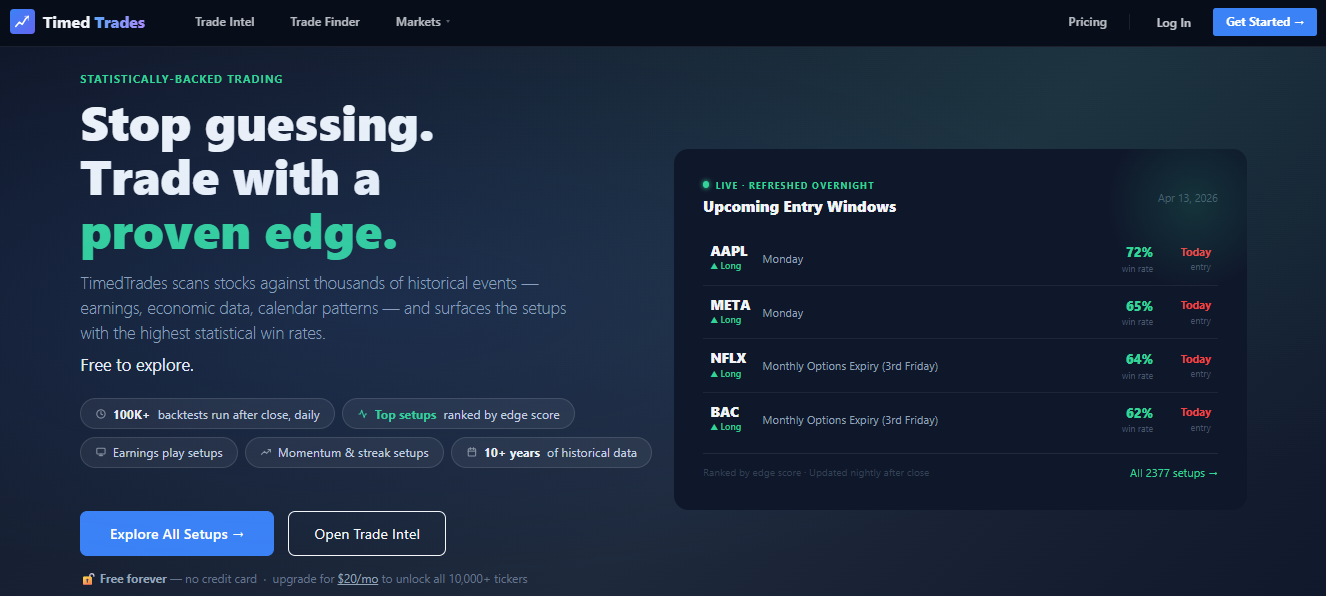This screenshot has height=596, width=1326.
Task: Click the Long arrow under META
Action: pyautogui.click(x=714, y=320)
